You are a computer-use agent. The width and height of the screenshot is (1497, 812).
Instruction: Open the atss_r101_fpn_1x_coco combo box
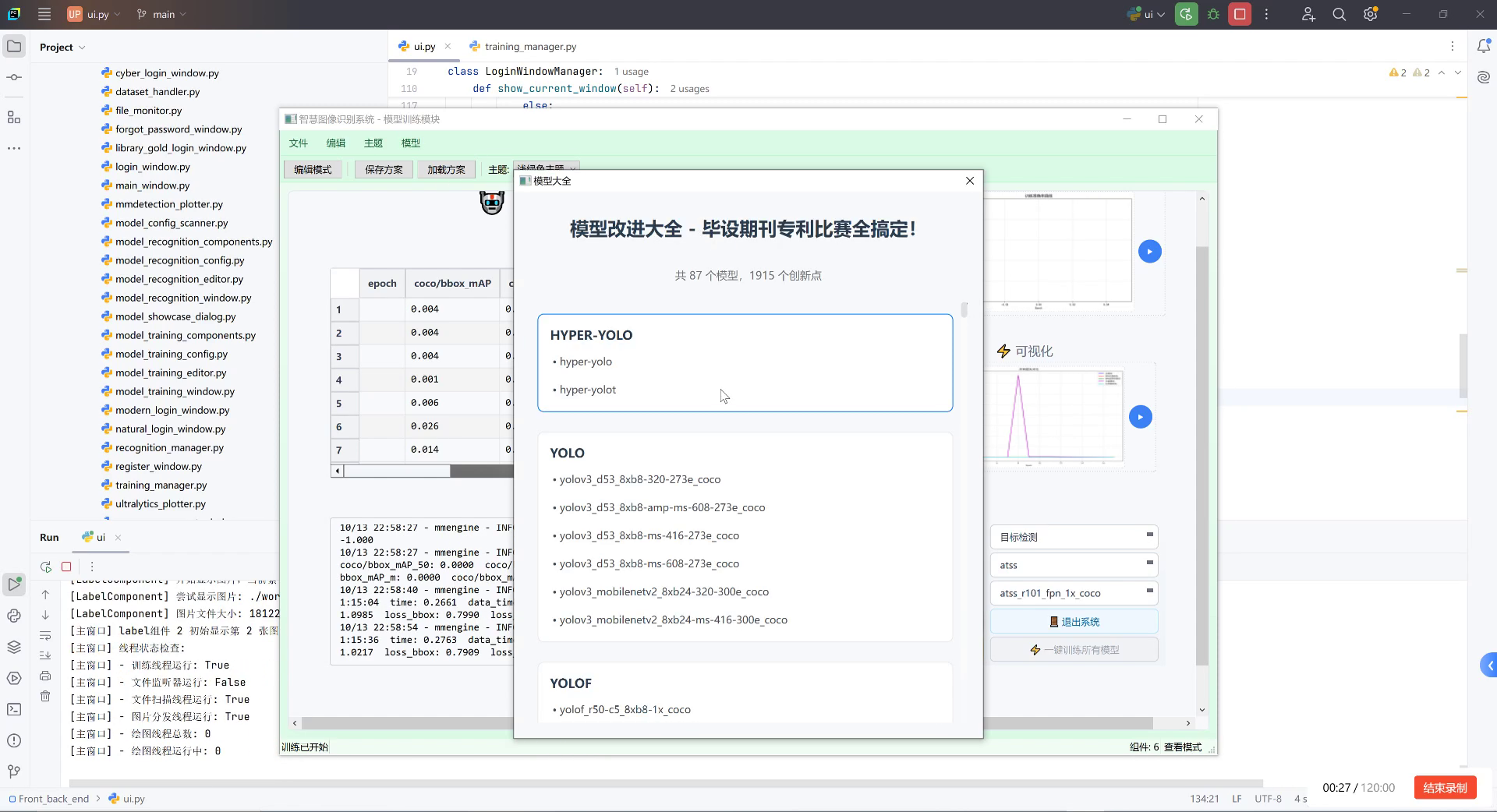(1074, 593)
